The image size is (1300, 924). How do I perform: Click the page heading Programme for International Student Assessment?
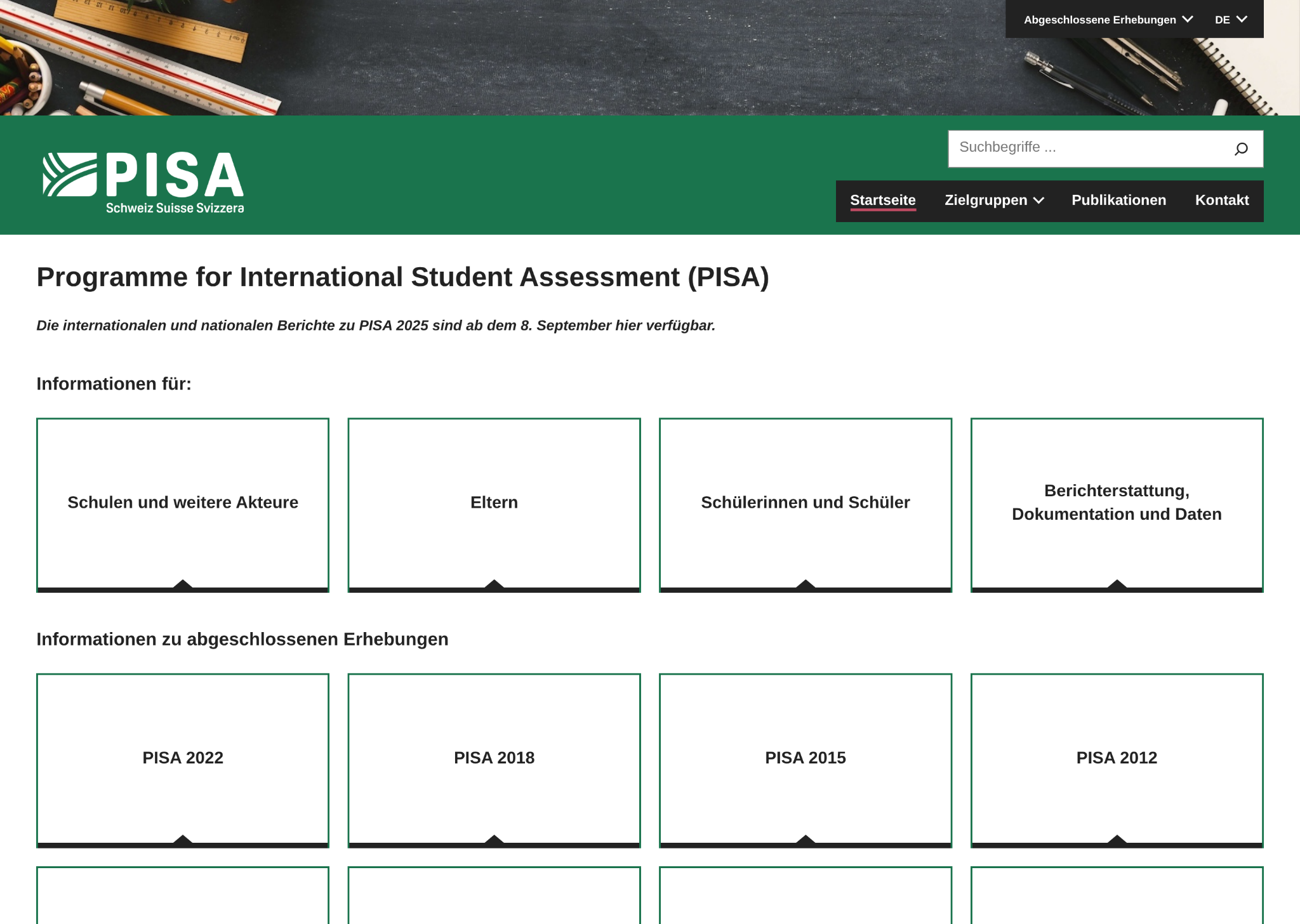pyautogui.click(x=402, y=277)
